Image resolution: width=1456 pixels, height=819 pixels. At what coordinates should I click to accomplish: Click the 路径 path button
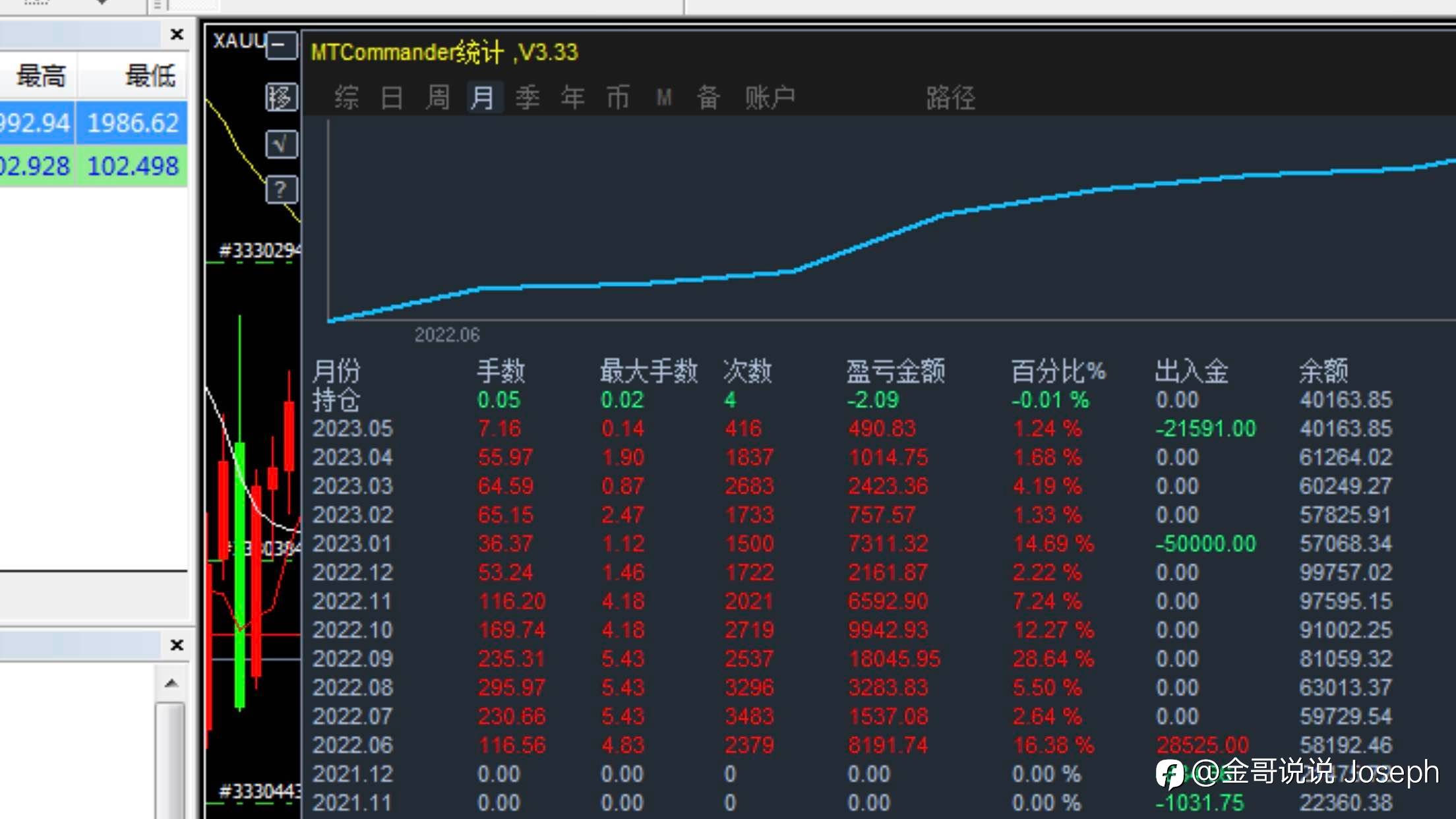(950, 98)
